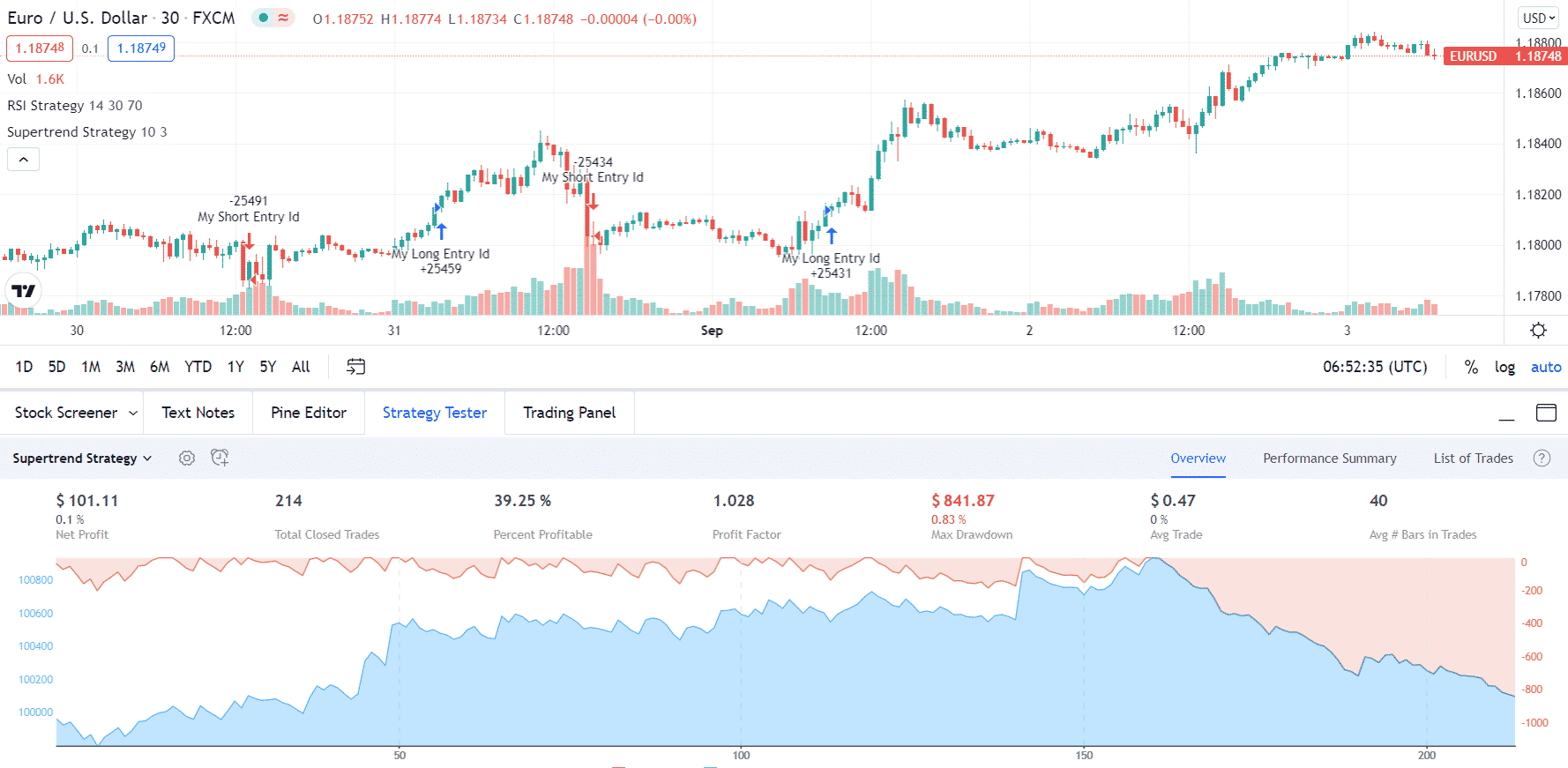
Task: Click the red sell price 1.18748 button
Action: coord(40,48)
